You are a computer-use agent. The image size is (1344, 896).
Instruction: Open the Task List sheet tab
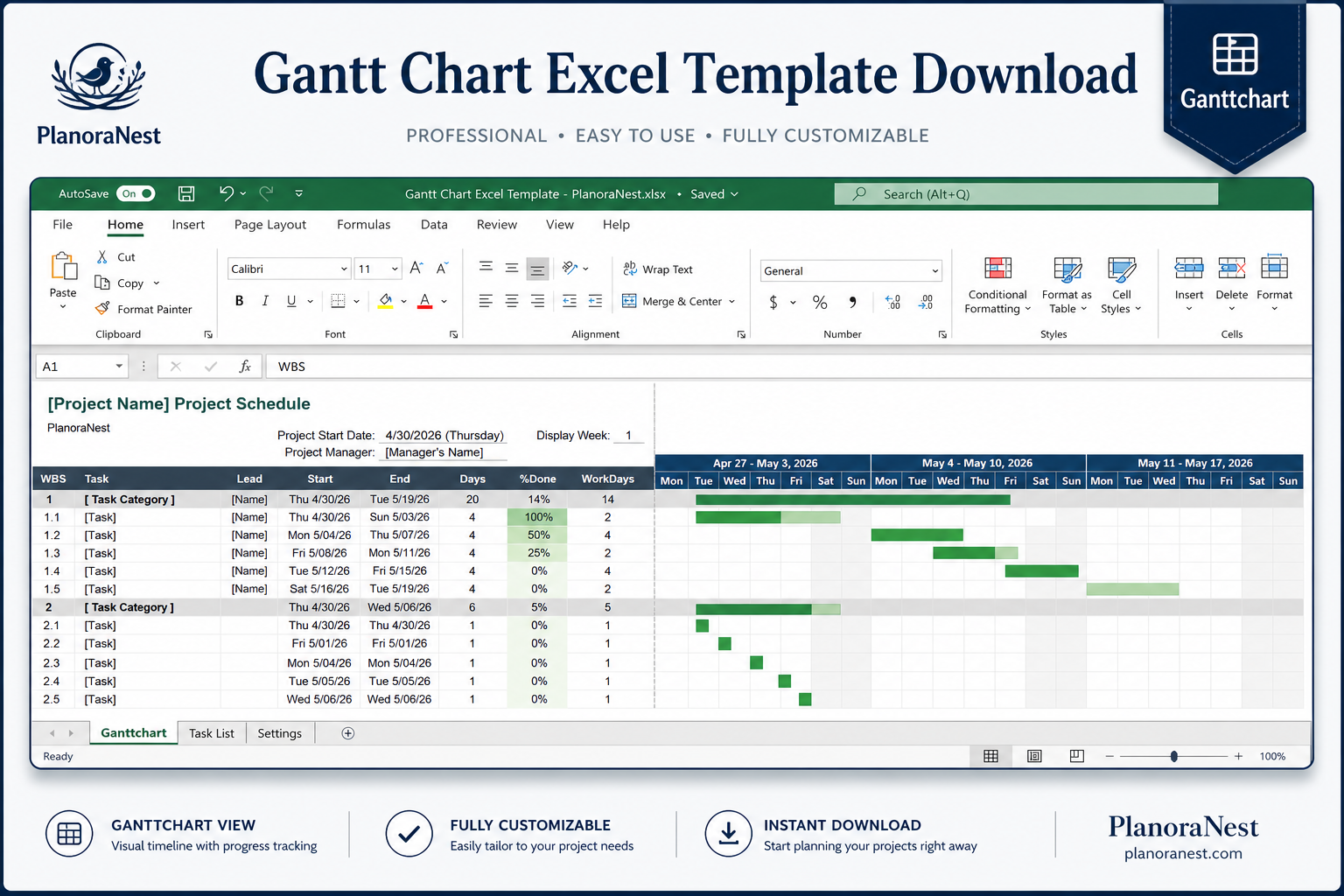(x=212, y=733)
